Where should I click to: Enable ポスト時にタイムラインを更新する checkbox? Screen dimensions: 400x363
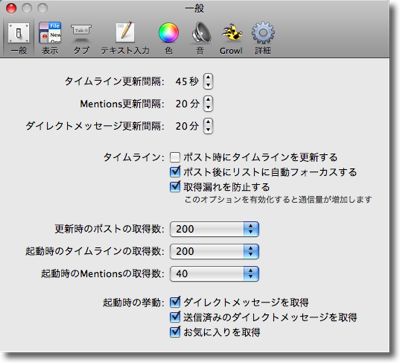(x=175, y=157)
